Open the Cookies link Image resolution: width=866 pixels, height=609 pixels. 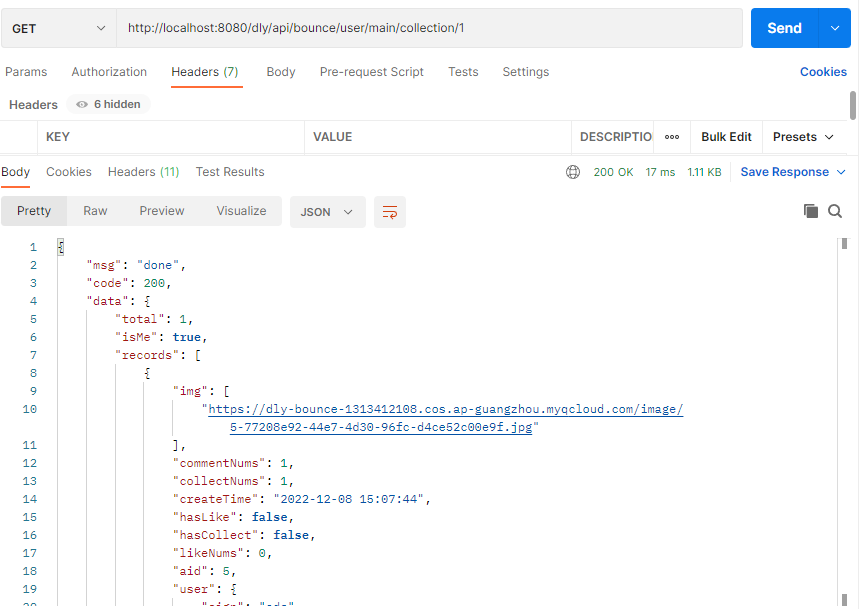823,72
